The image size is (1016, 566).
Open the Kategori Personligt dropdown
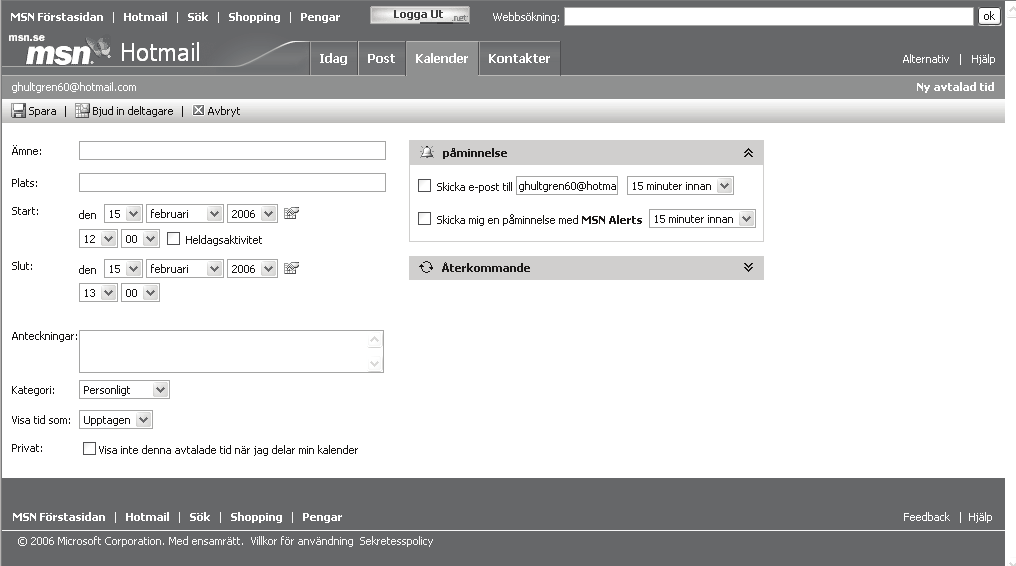[x=124, y=390]
